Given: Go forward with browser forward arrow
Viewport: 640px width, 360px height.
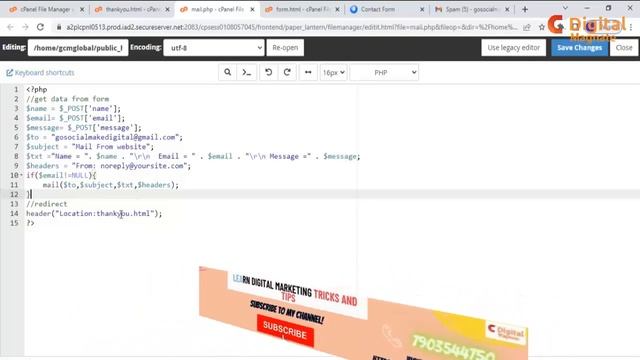Looking at the screenshot, I should [25, 27].
